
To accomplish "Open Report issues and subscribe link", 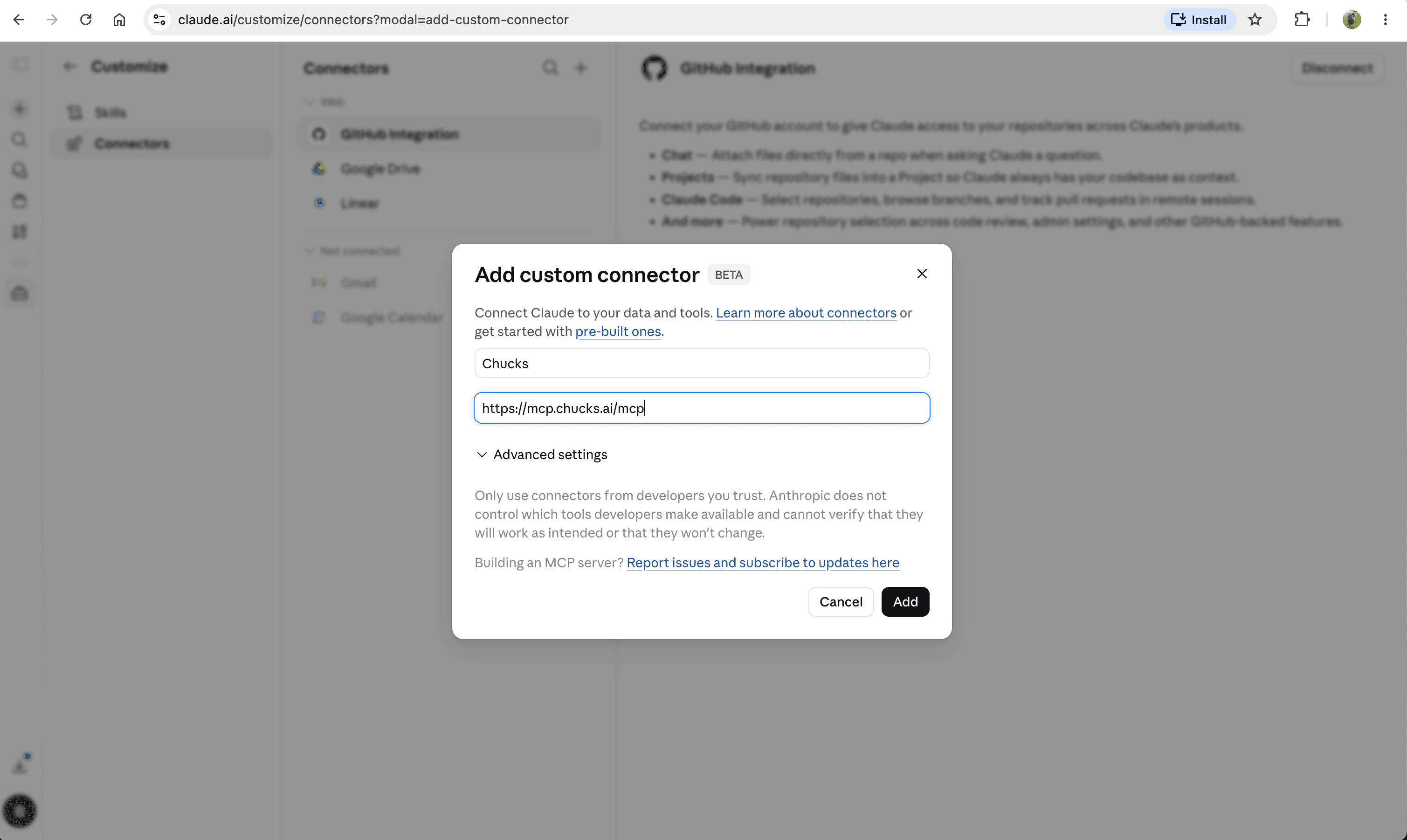I will (762, 563).
